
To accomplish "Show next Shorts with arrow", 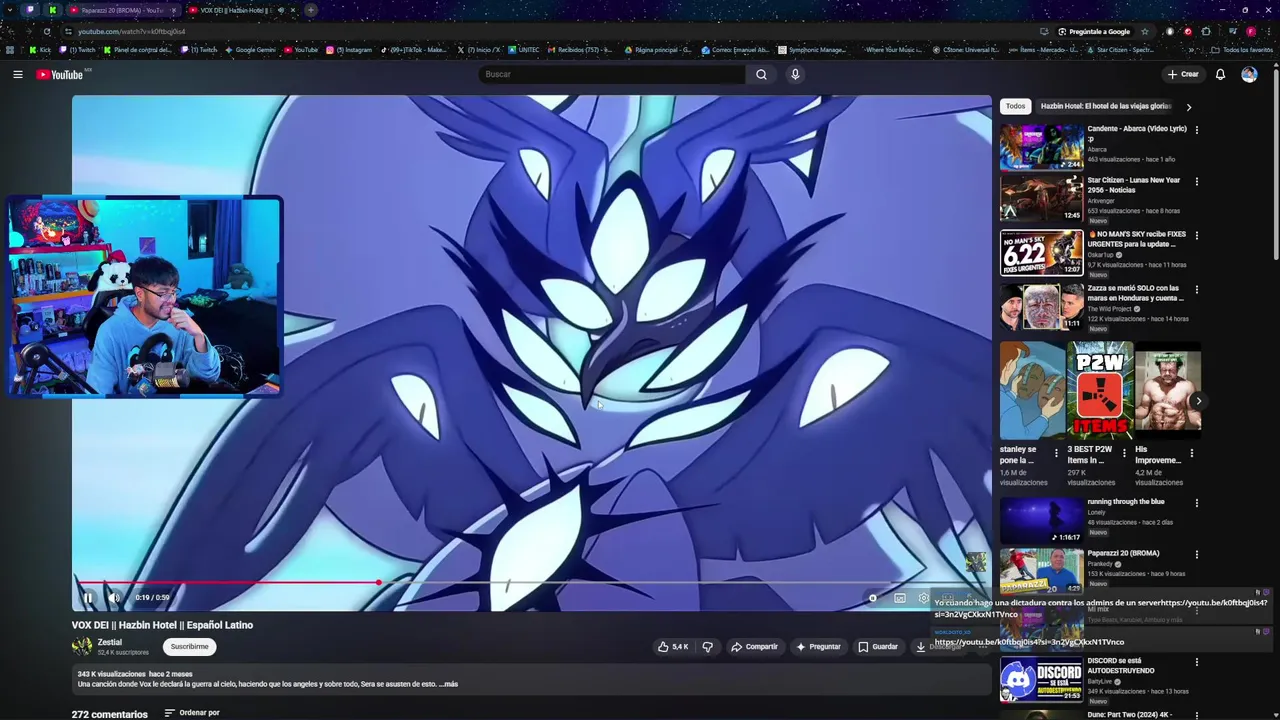I will coord(1198,401).
